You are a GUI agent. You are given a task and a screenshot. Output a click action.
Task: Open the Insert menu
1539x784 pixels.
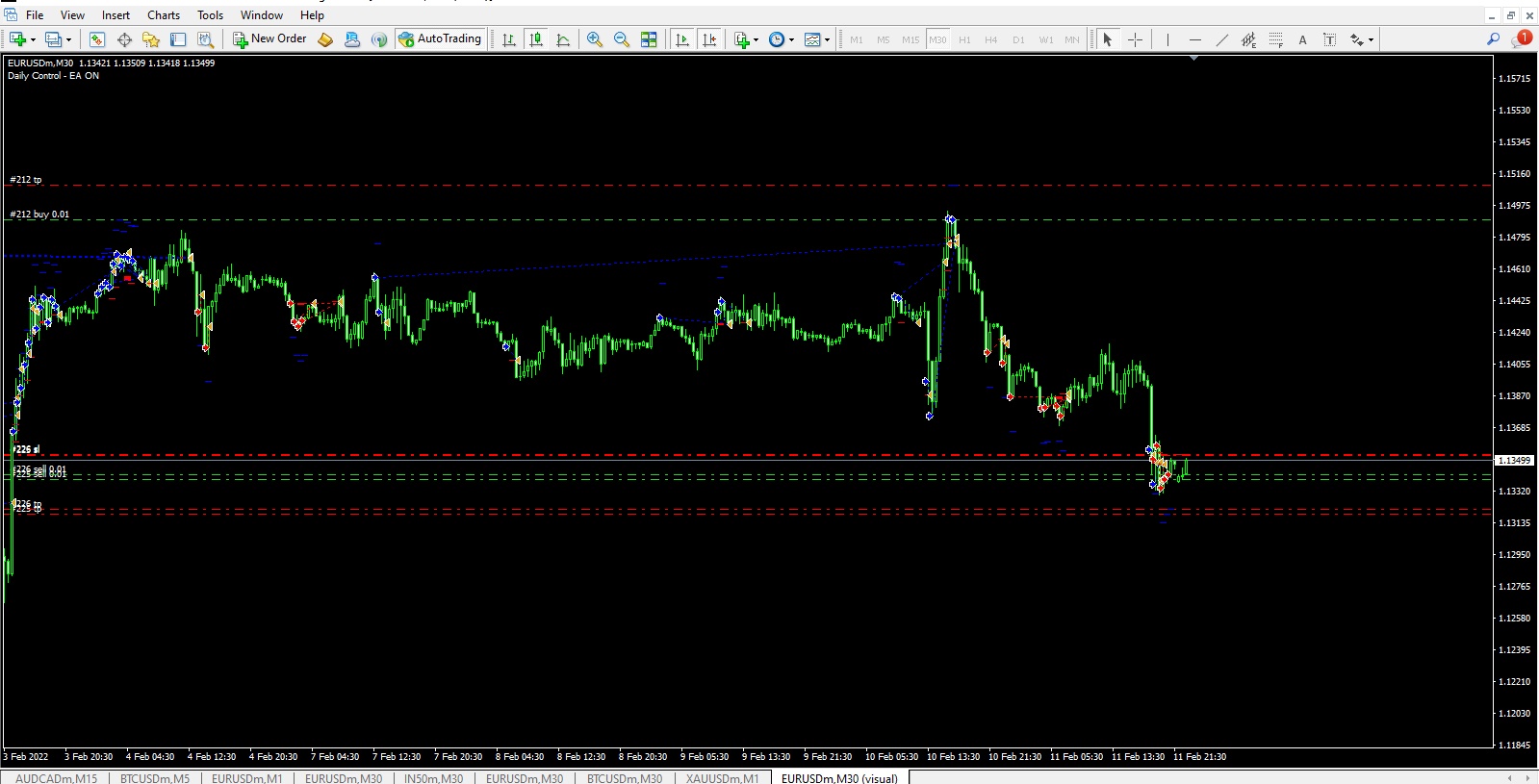click(115, 14)
